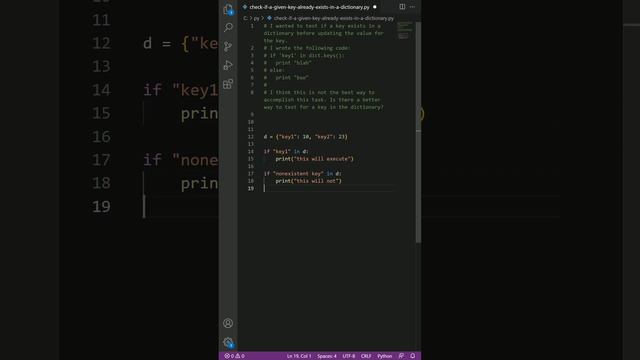The width and height of the screenshot is (640, 360).
Task: Open the editor More Actions ellipsis
Action: pos(413,7)
